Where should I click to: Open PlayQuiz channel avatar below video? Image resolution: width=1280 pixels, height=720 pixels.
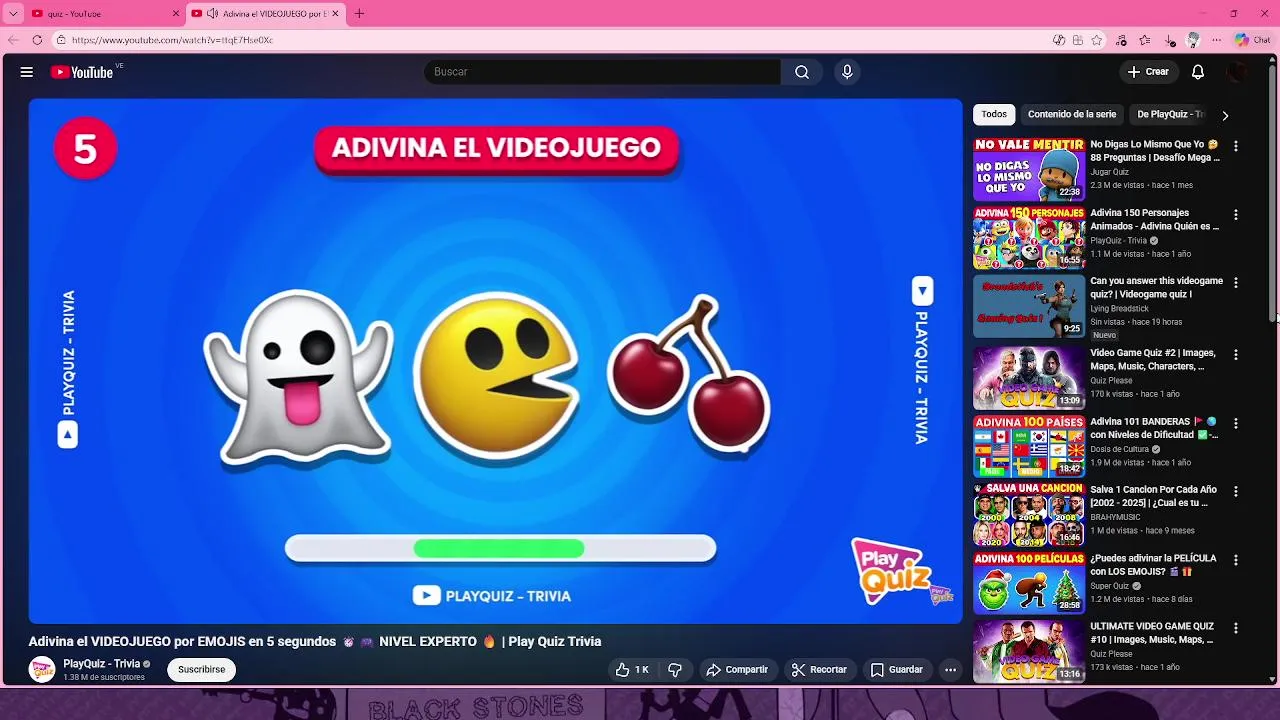(42, 670)
